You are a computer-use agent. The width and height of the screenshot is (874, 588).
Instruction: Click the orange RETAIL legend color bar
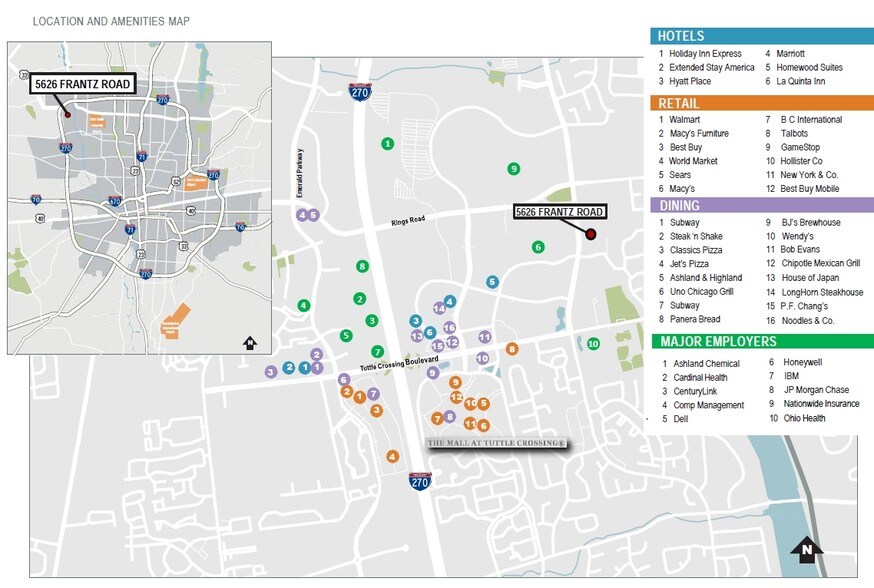pyautogui.click(x=761, y=103)
